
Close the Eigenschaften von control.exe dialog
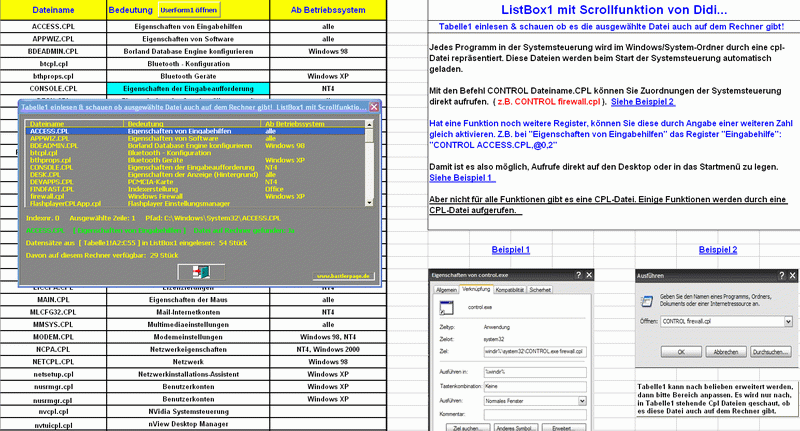click(589, 275)
